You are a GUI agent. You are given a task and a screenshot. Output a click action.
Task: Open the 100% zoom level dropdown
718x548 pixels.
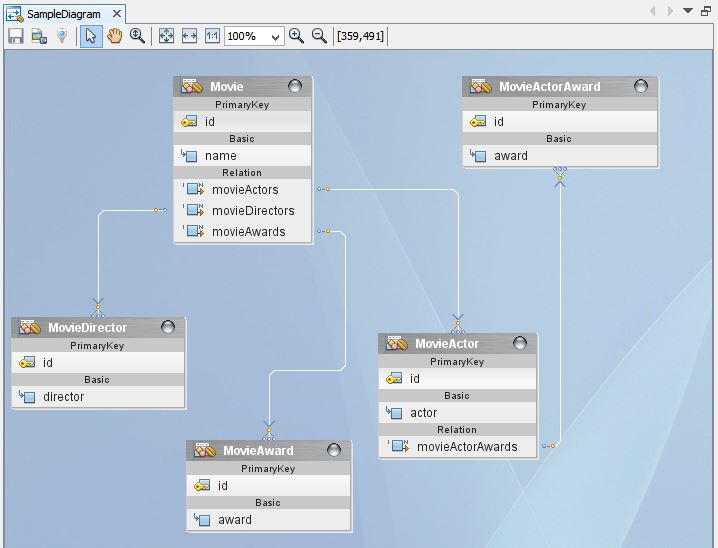tap(254, 36)
